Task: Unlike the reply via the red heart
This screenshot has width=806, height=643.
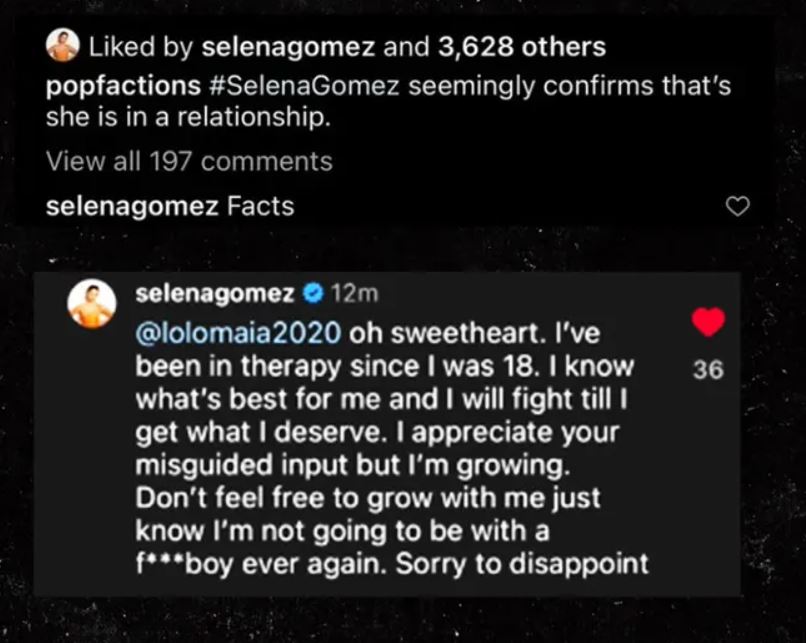Action: point(707,322)
